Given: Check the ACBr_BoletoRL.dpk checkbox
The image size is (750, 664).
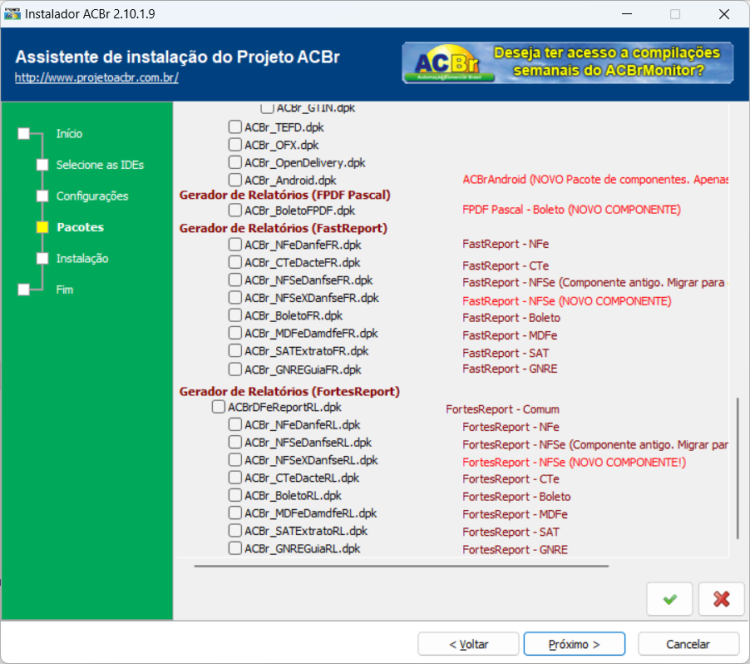Looking at the screenshot, I should [x=235, y=495].
